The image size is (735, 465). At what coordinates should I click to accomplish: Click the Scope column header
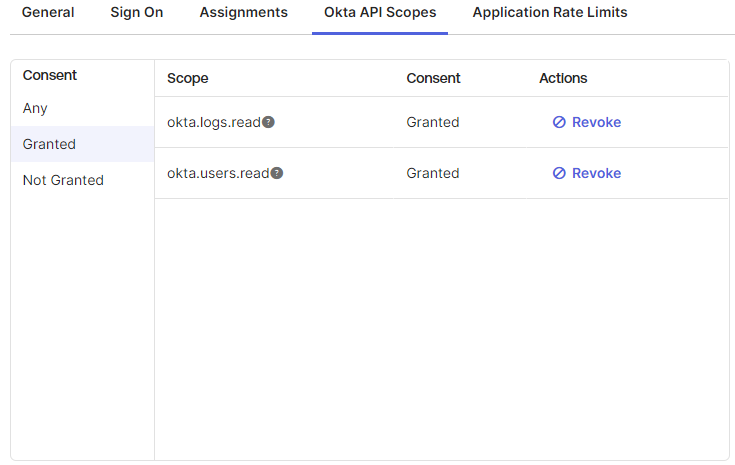tap(188, 78)
